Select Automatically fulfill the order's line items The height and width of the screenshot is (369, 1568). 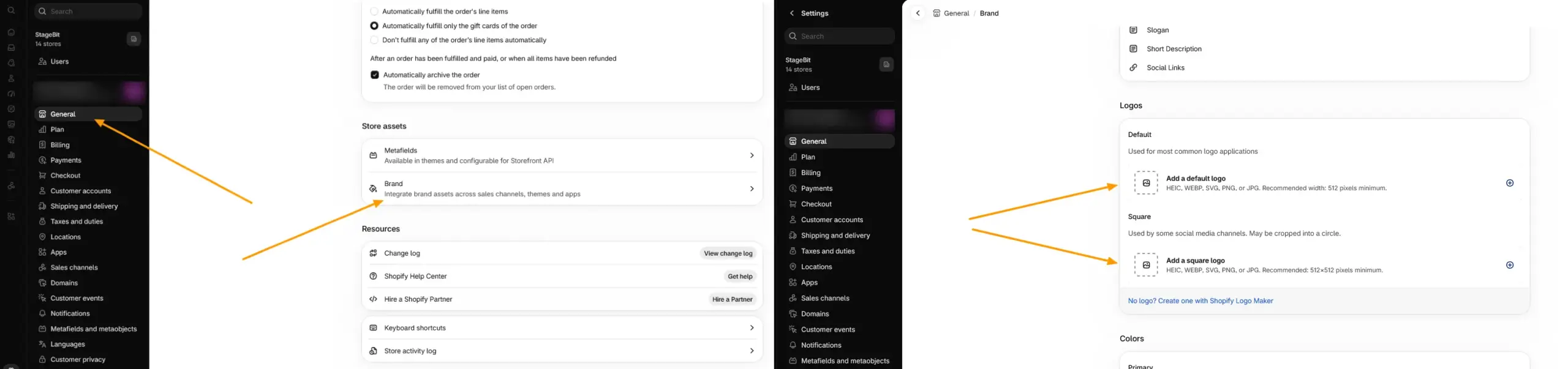(x=374, y=12)
